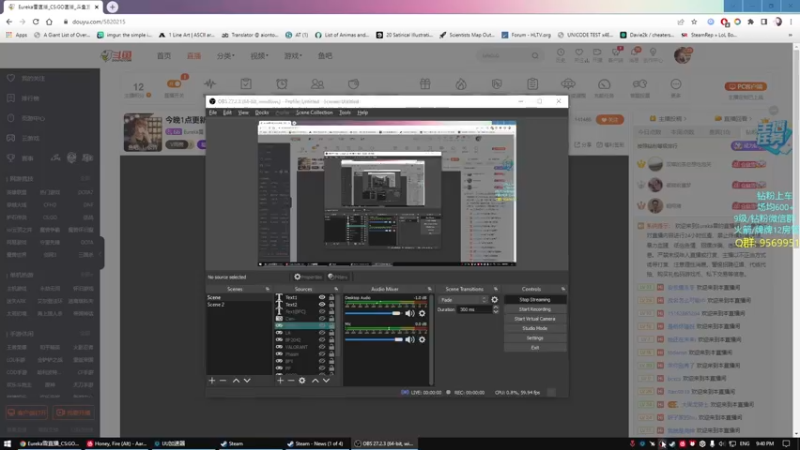Click Start Virtual Camera
800x450 pixels.
coord(535,319)
